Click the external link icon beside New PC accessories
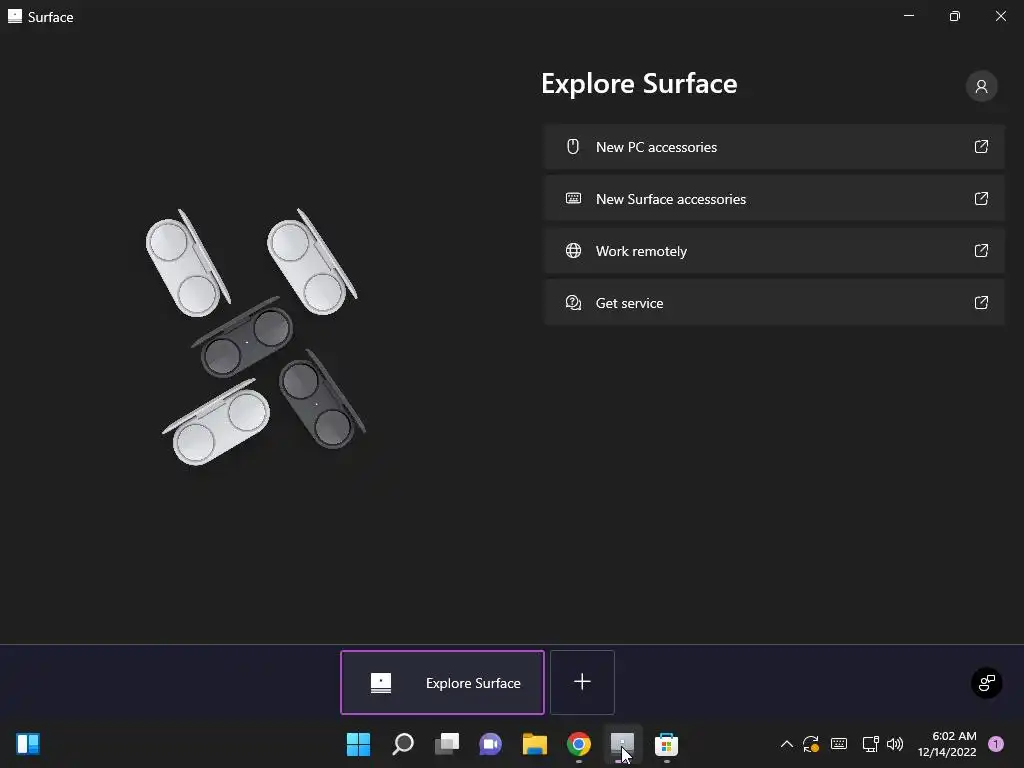1024x768 pixels. click(981, 146)
